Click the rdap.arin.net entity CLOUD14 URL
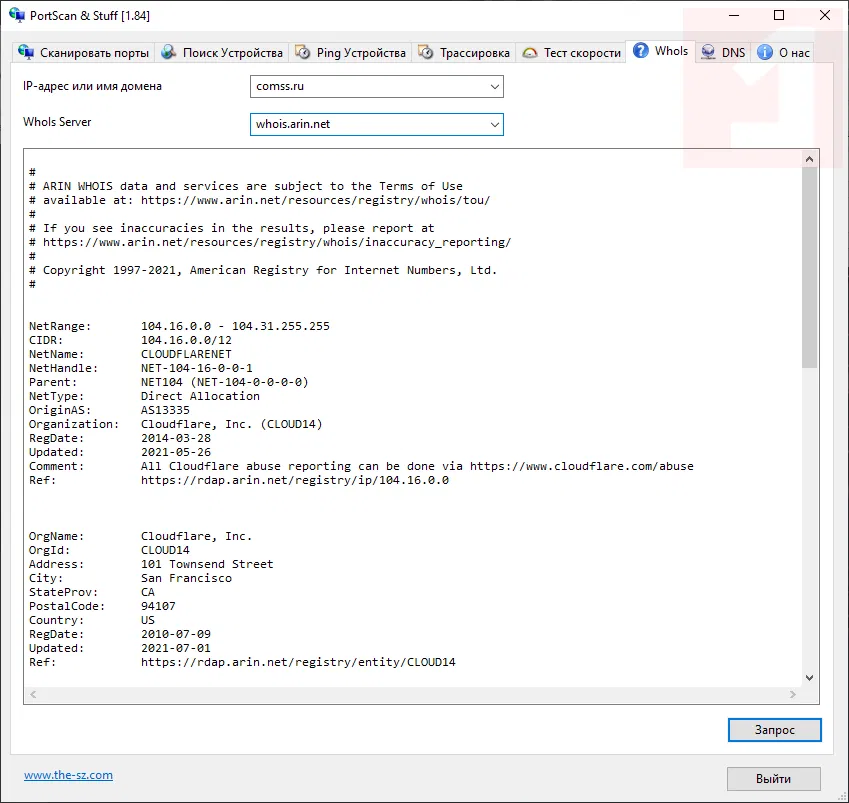This screenshot has width=849, height=803. [298, 662]
